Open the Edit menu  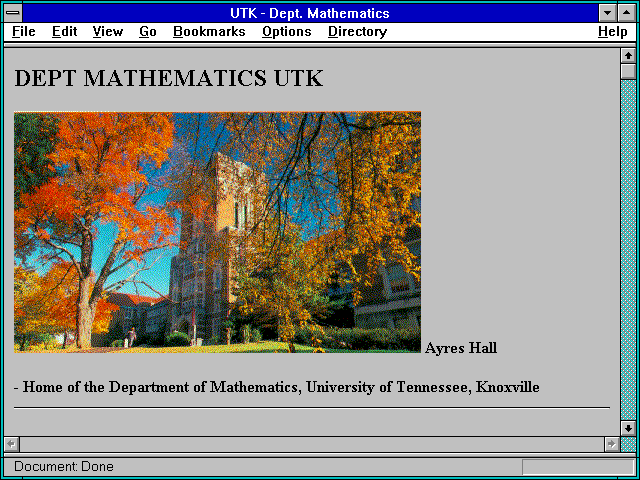pos(64,32)
